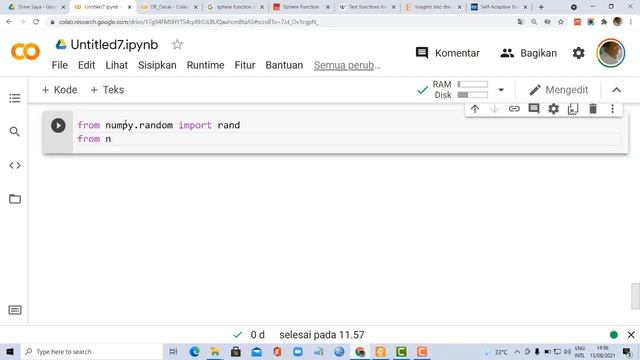Image resolution: width=640 pixels, height=360 pixels.
Task: Rename the notebook title Untitled7.ipynb
Action: pyautogui.click(x=114, y=44)
